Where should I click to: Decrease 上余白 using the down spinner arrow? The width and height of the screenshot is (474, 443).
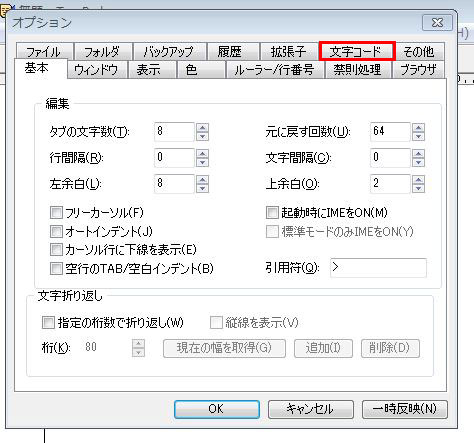point(418,188)
